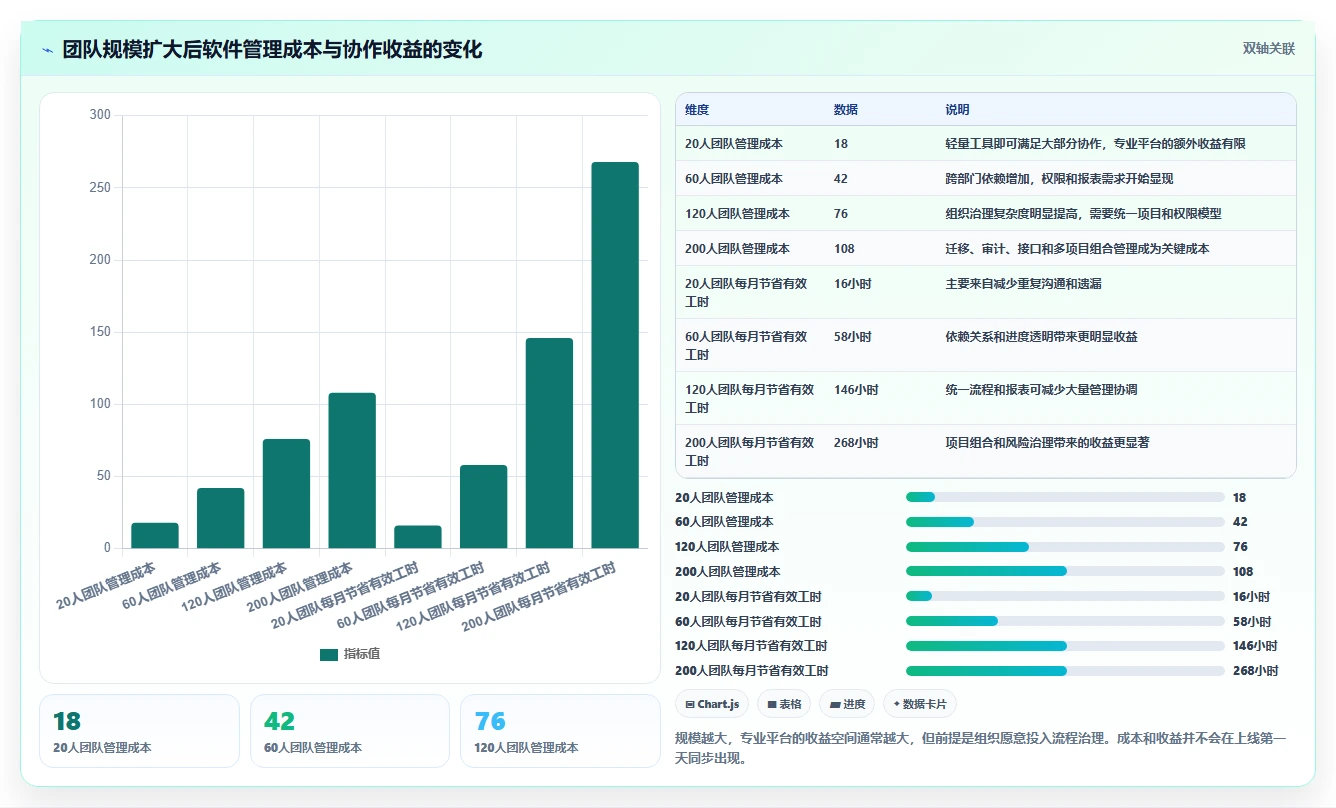The height and width of the screenshot is (808, 1336).
Task: Toggle the 指标值 legend color box
Action: [329, 654]
